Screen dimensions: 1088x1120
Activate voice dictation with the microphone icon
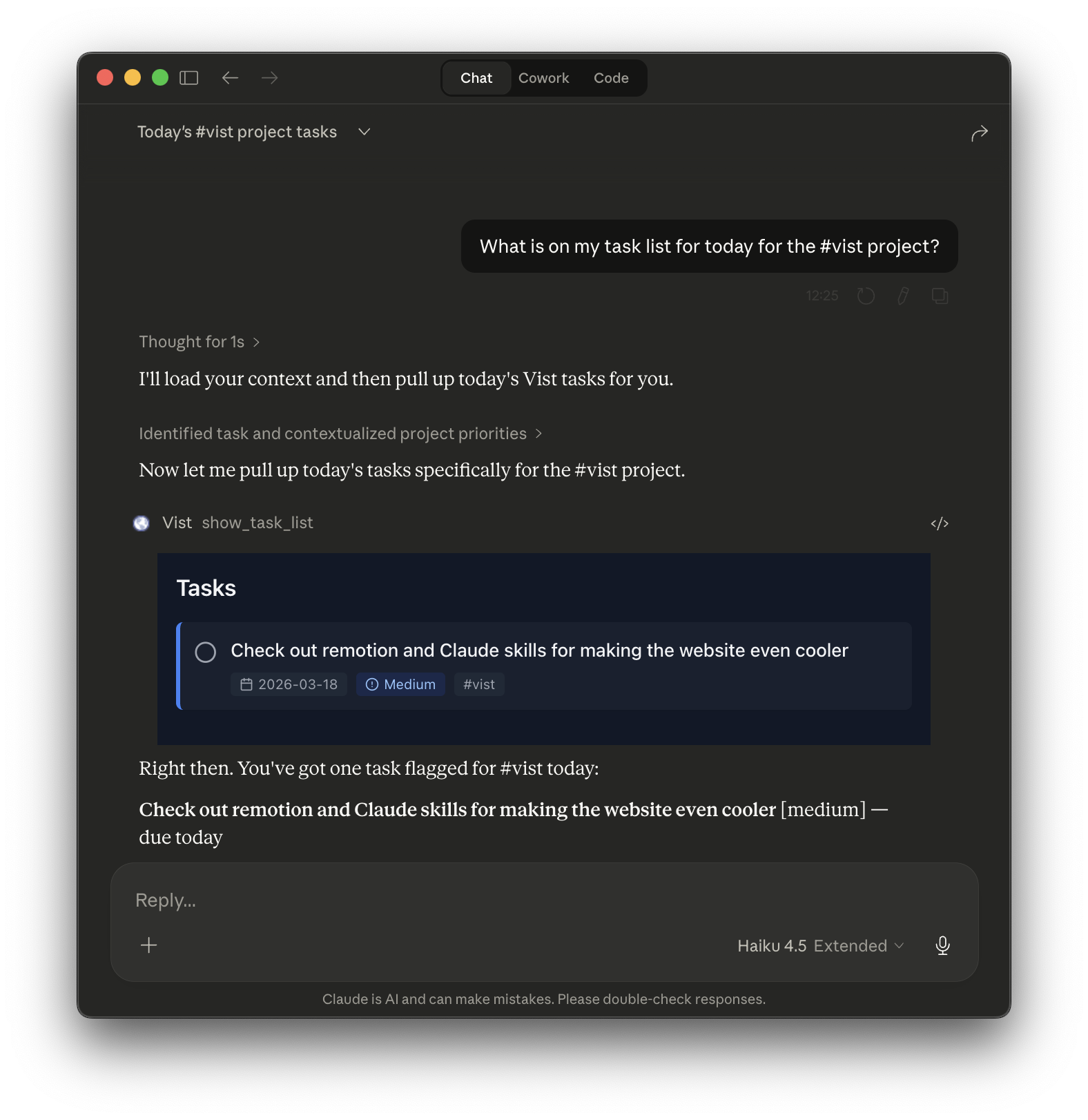click(942, 945)
